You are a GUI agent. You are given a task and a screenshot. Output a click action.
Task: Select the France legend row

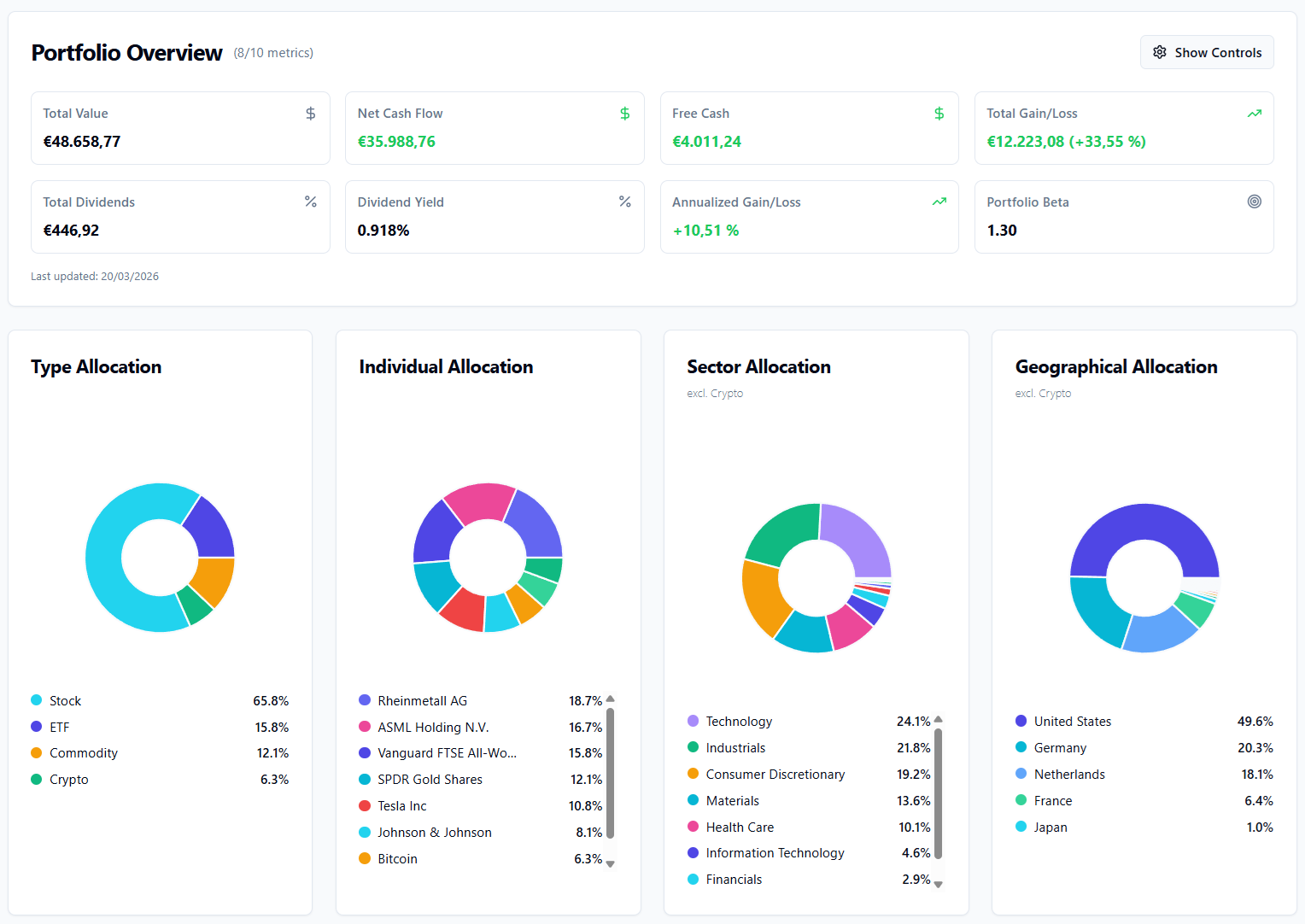(1144, 800)
